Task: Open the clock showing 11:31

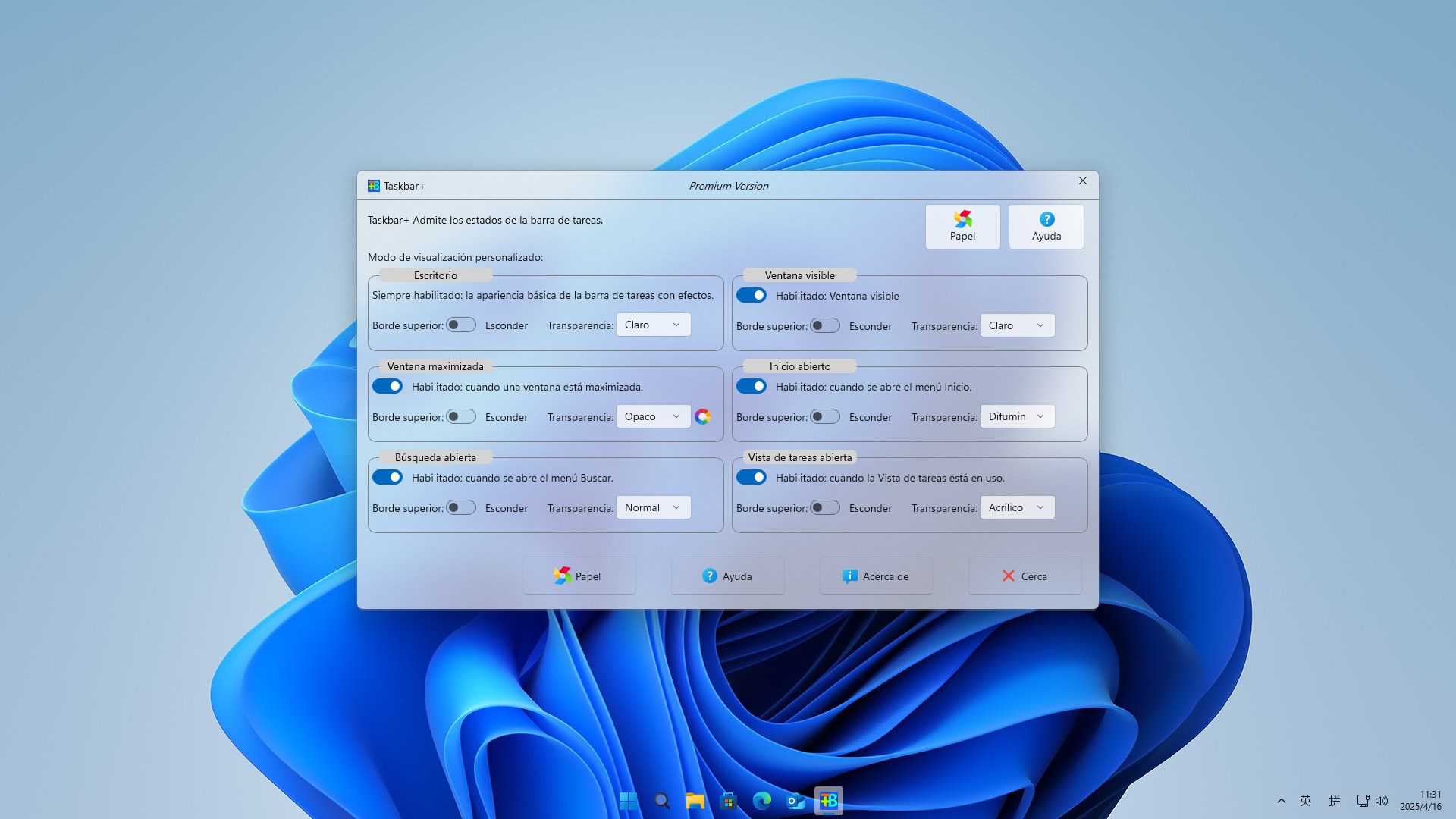Action: [x=1420, y=801]
